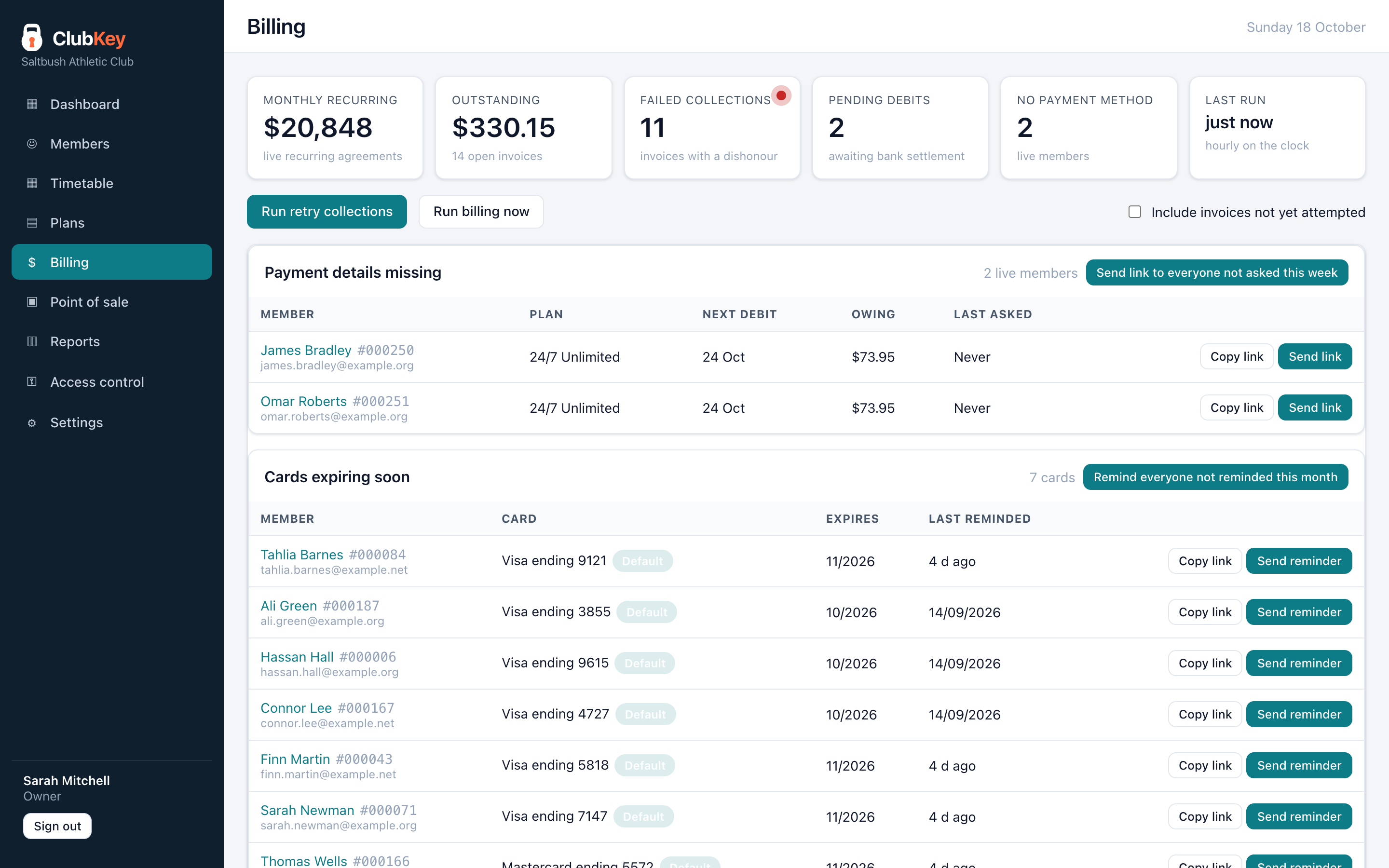Run retry collections

pyautogui.click(x=327, y=211)
